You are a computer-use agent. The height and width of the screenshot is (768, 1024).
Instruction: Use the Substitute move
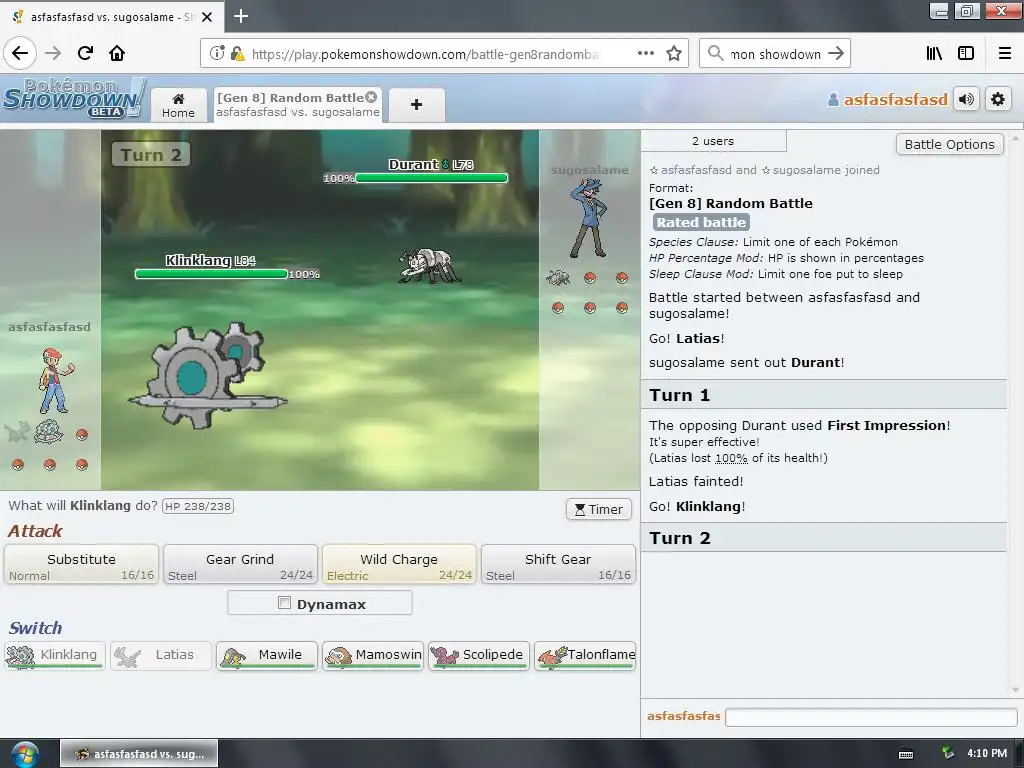coord(81,564)
